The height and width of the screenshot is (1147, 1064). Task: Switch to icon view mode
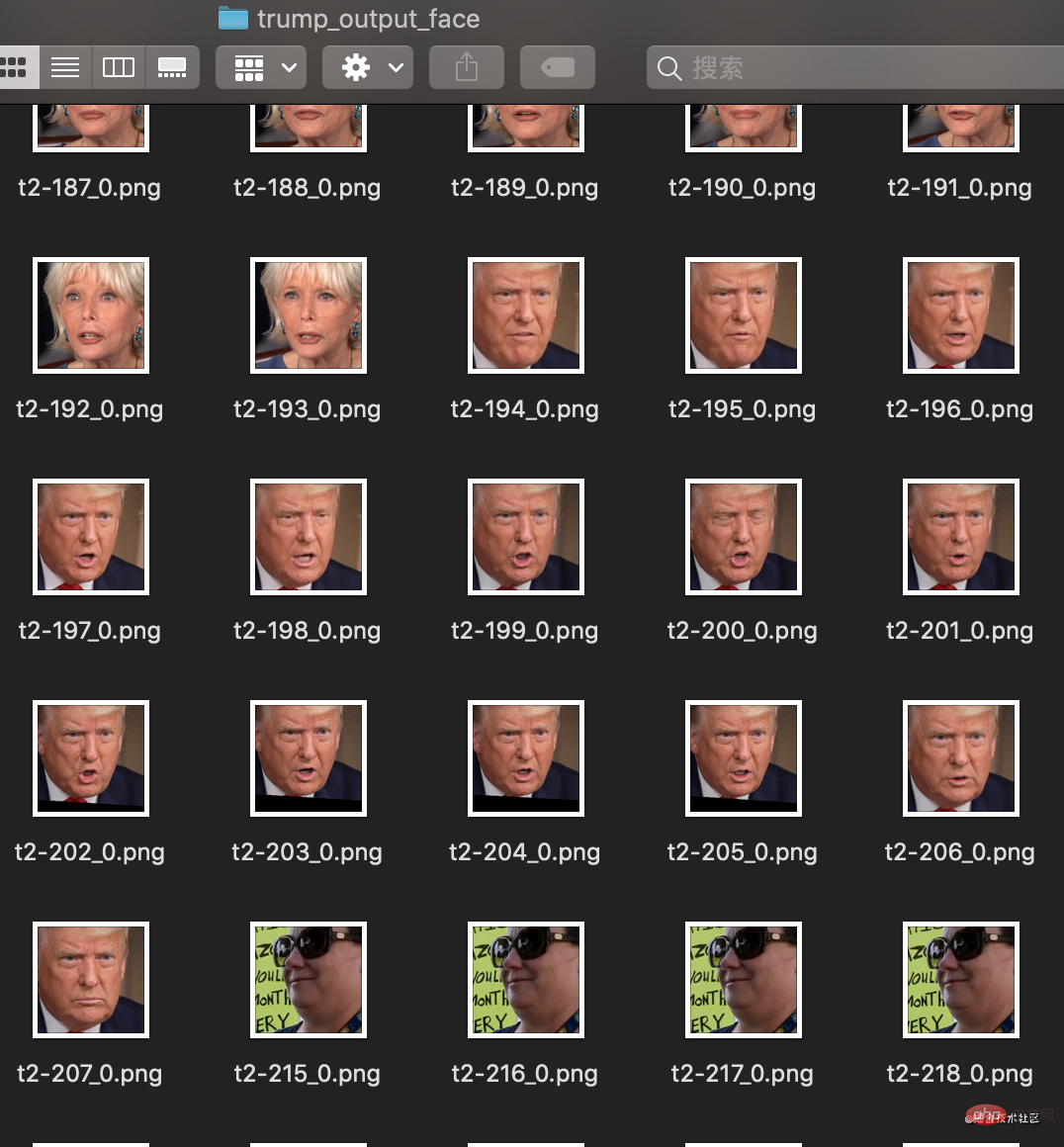[16, 67]
